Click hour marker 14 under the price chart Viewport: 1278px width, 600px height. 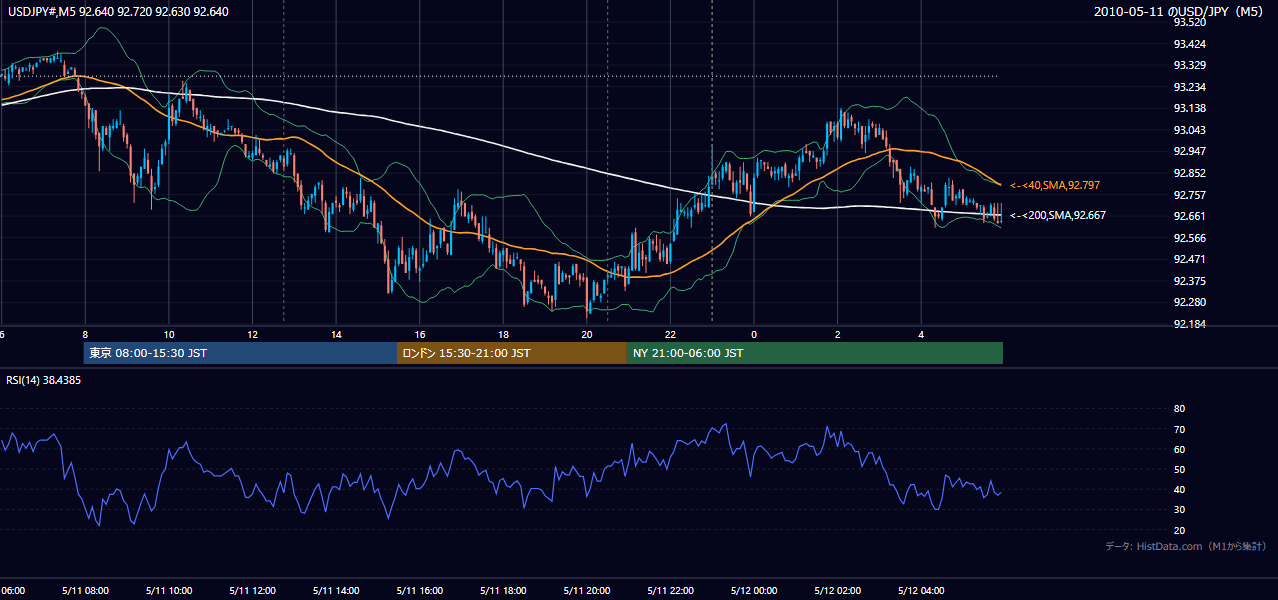336,334
